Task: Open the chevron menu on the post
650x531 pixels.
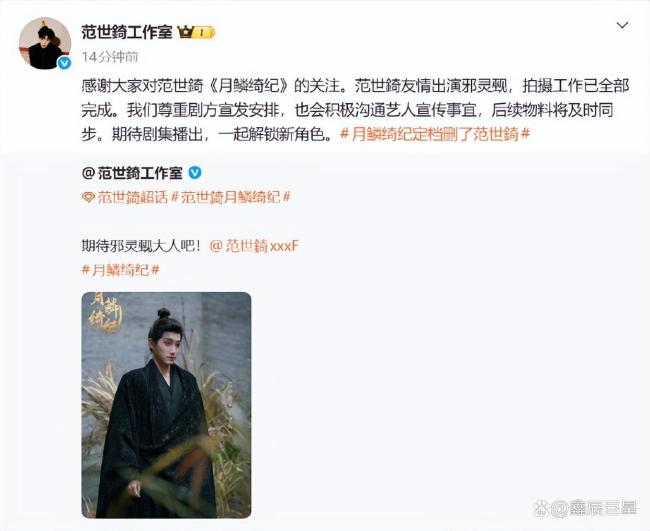Action: 622,26
